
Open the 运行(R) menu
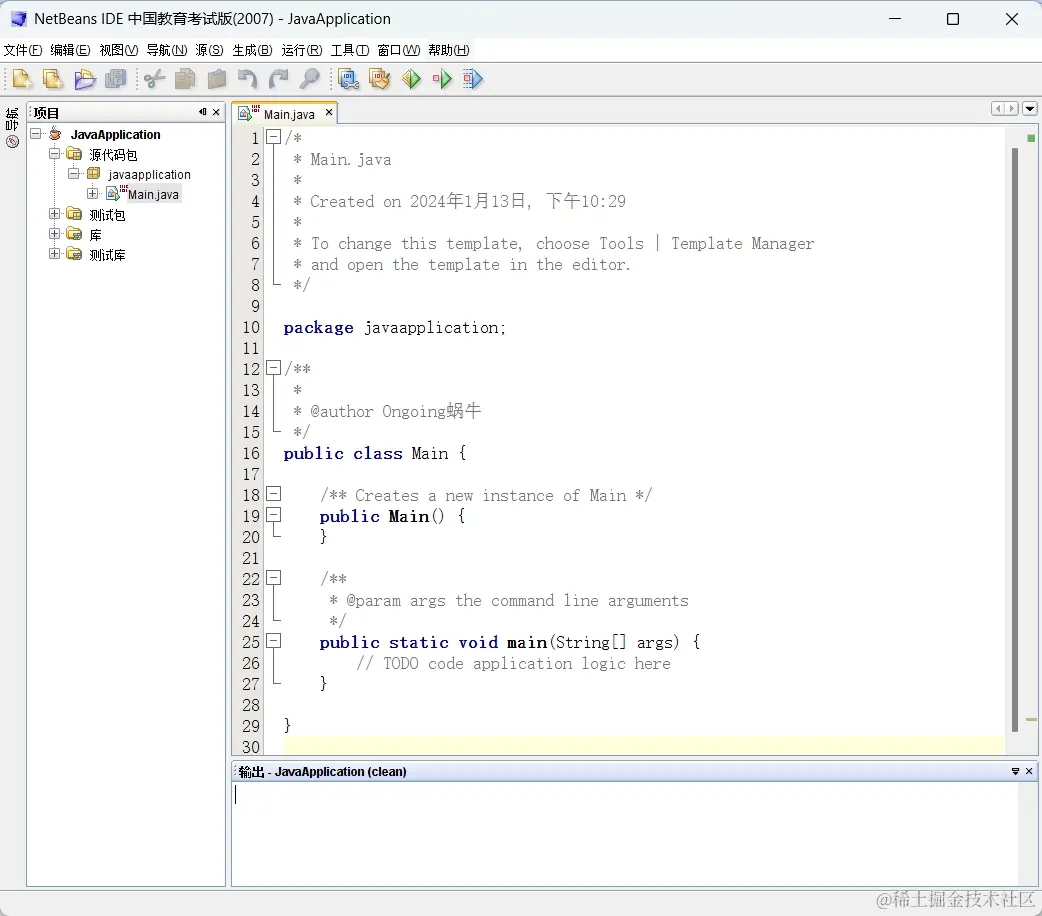(x=302, y=51)
